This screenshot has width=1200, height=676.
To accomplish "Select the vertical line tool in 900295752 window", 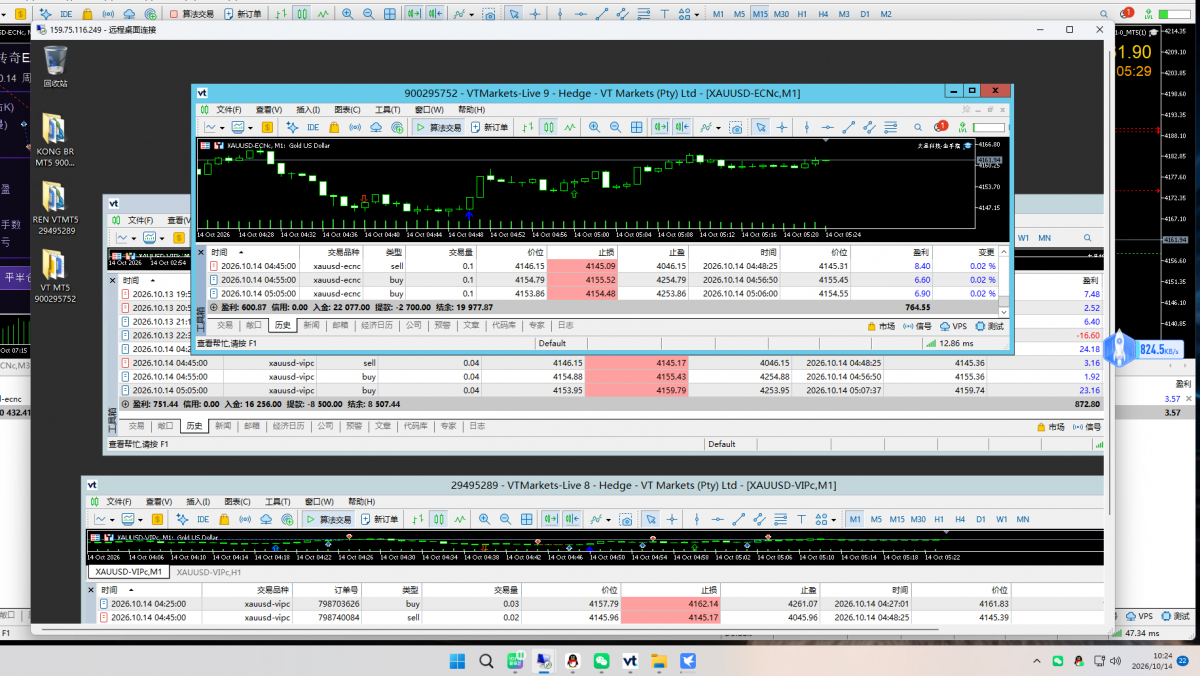I will [x=806, y=127].
